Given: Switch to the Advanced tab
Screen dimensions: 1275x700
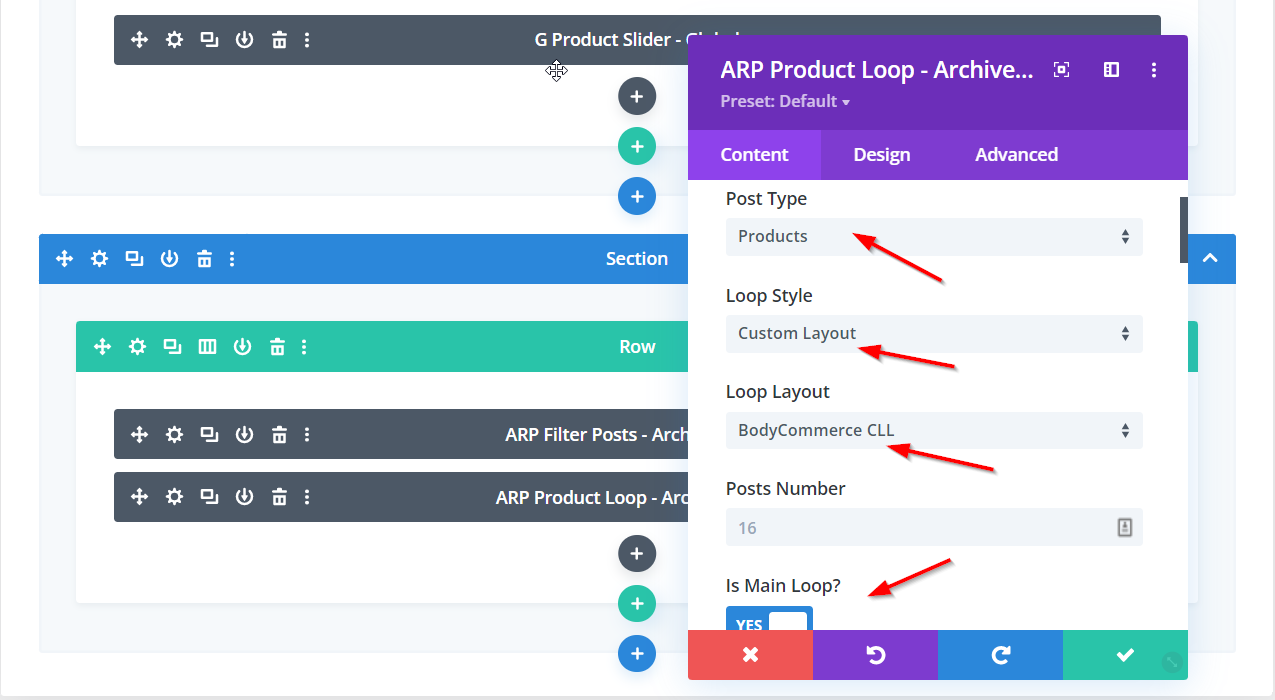Looking at the screenshot, I should coord(1016,155).
